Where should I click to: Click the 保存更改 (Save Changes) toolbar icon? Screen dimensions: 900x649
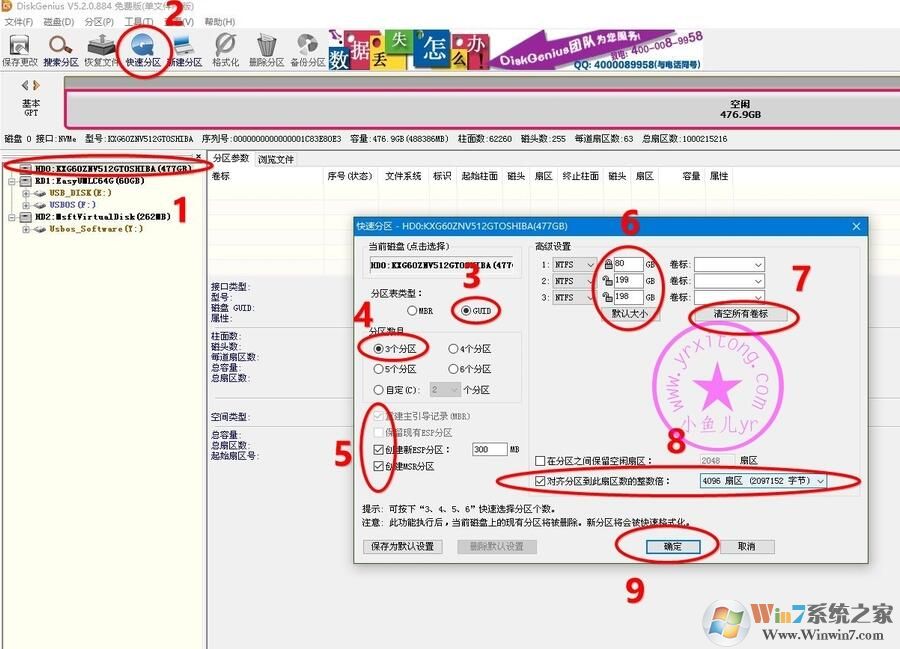pyautogui.click(x=18, y=47)
